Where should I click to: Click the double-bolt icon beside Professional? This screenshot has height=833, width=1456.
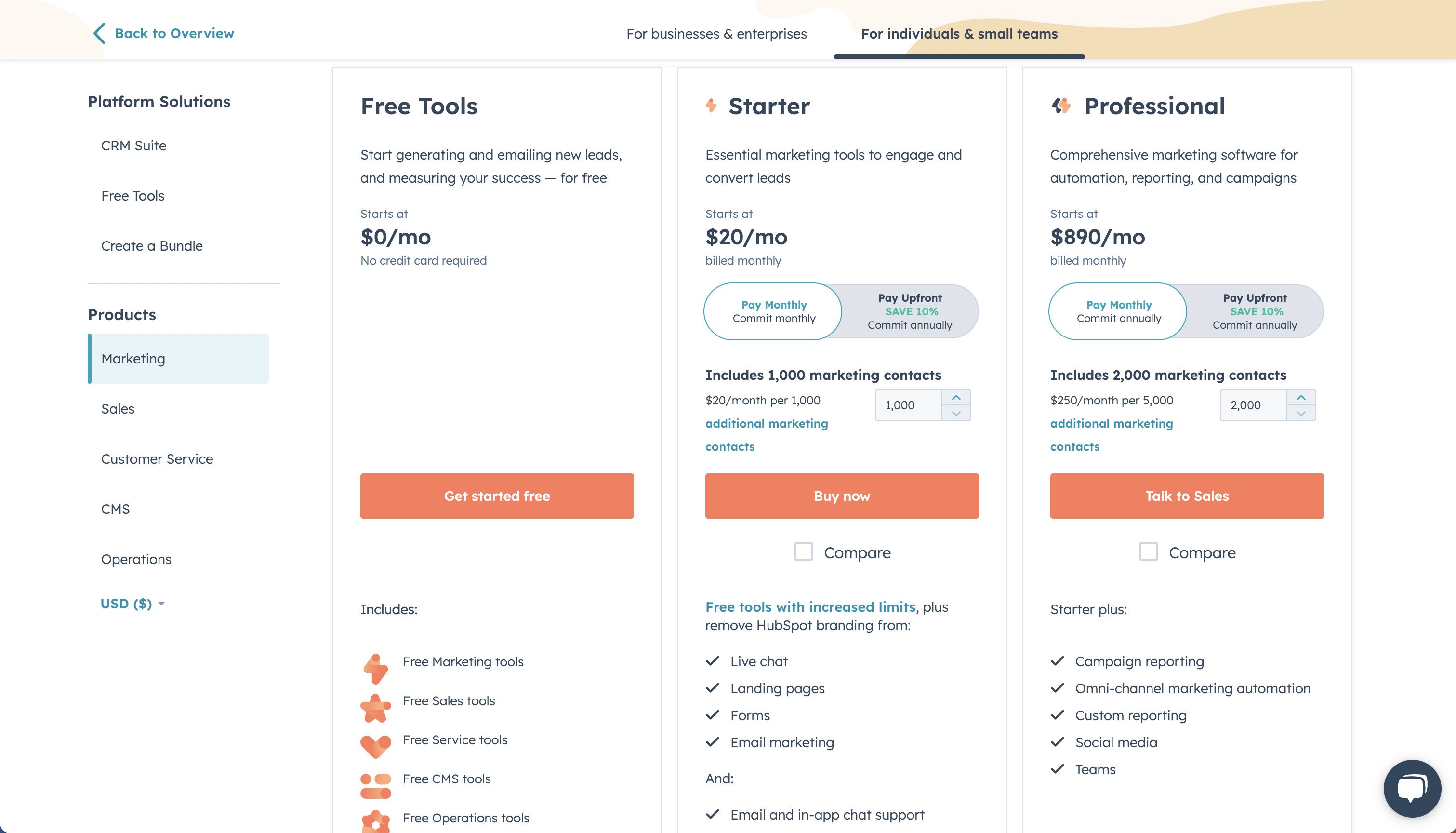[x=1061, y=106]
